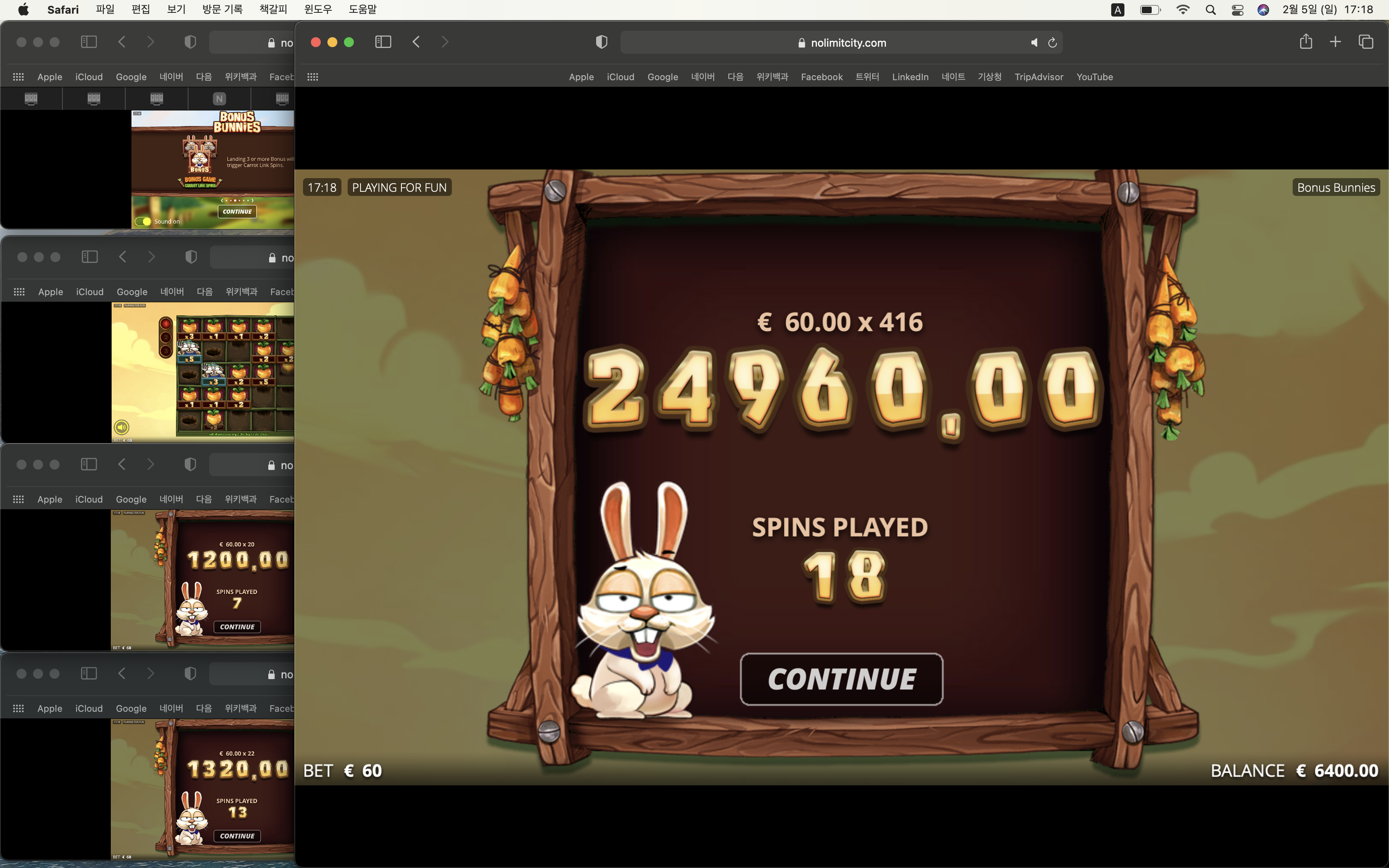
Task: Open the Facebook favorite in the front window
Action: coord(822,77)
